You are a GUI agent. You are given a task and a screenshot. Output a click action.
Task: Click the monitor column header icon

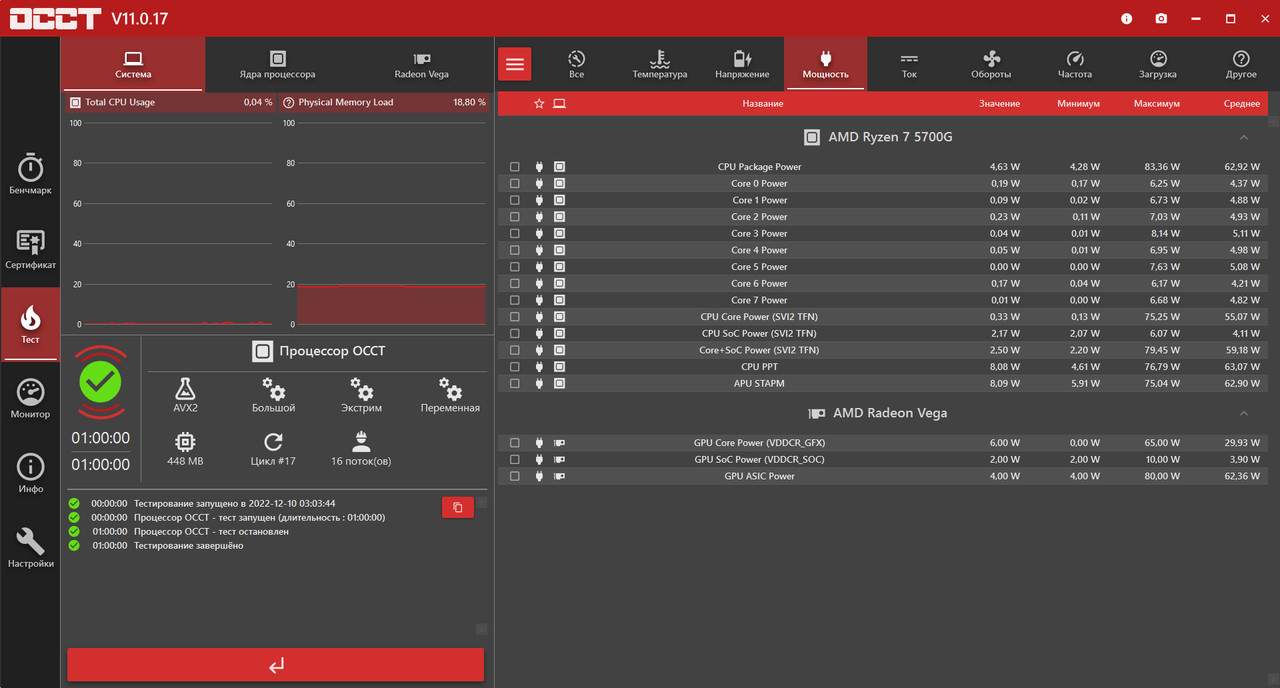[559, 103]
